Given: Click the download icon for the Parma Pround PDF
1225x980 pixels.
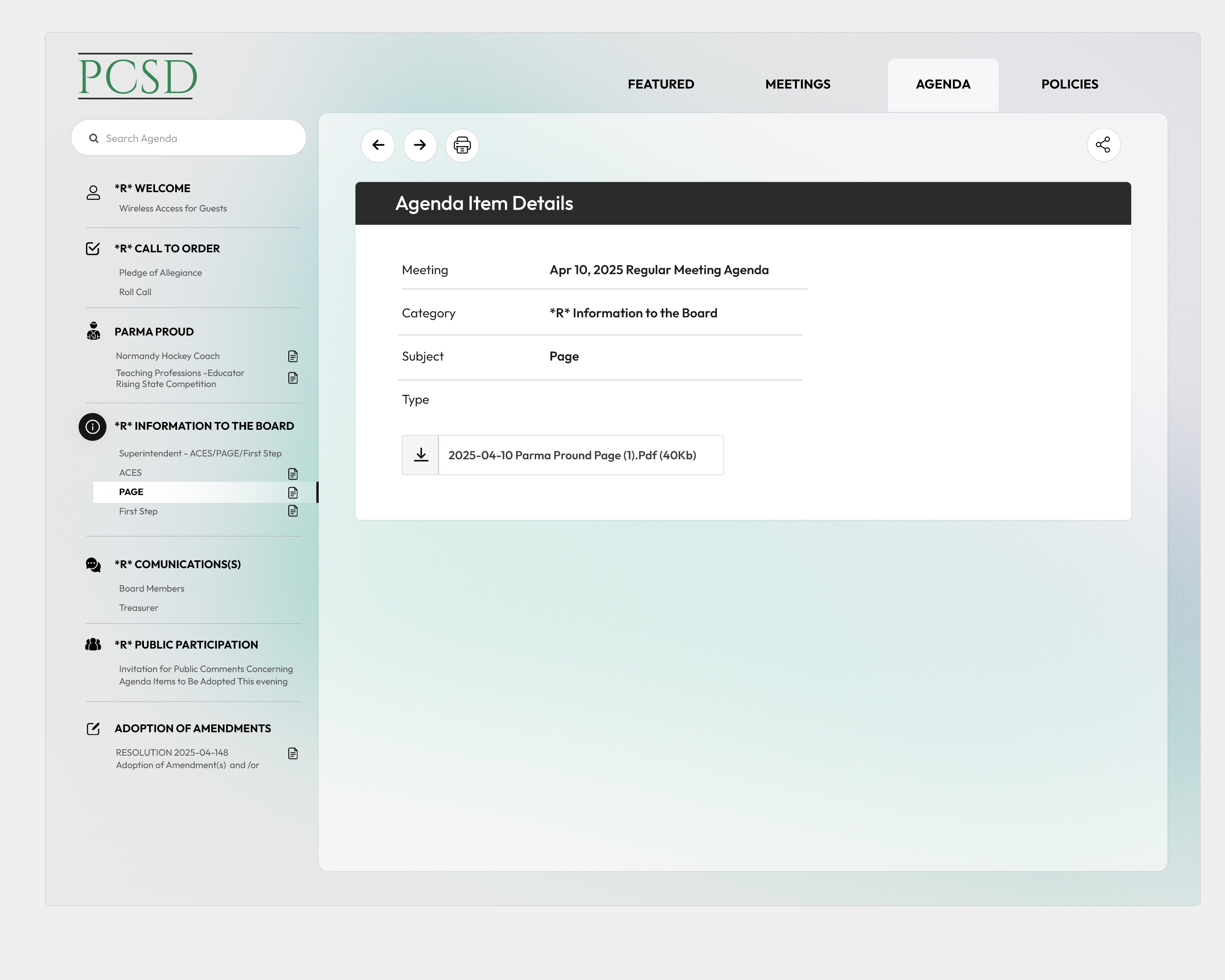Looking at the screenshot, I should pyautogui.click(x=420, y=455).
